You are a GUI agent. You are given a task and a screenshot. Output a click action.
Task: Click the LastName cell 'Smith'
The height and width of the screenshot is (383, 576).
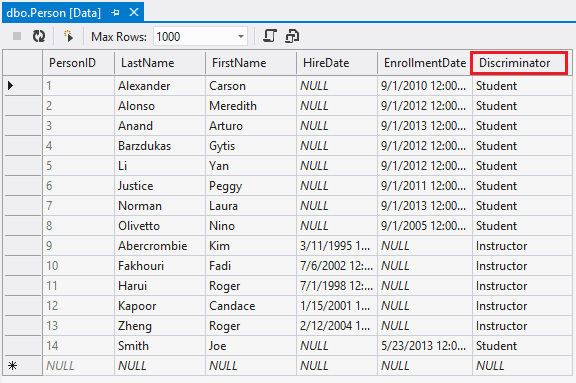click(160, 346)
